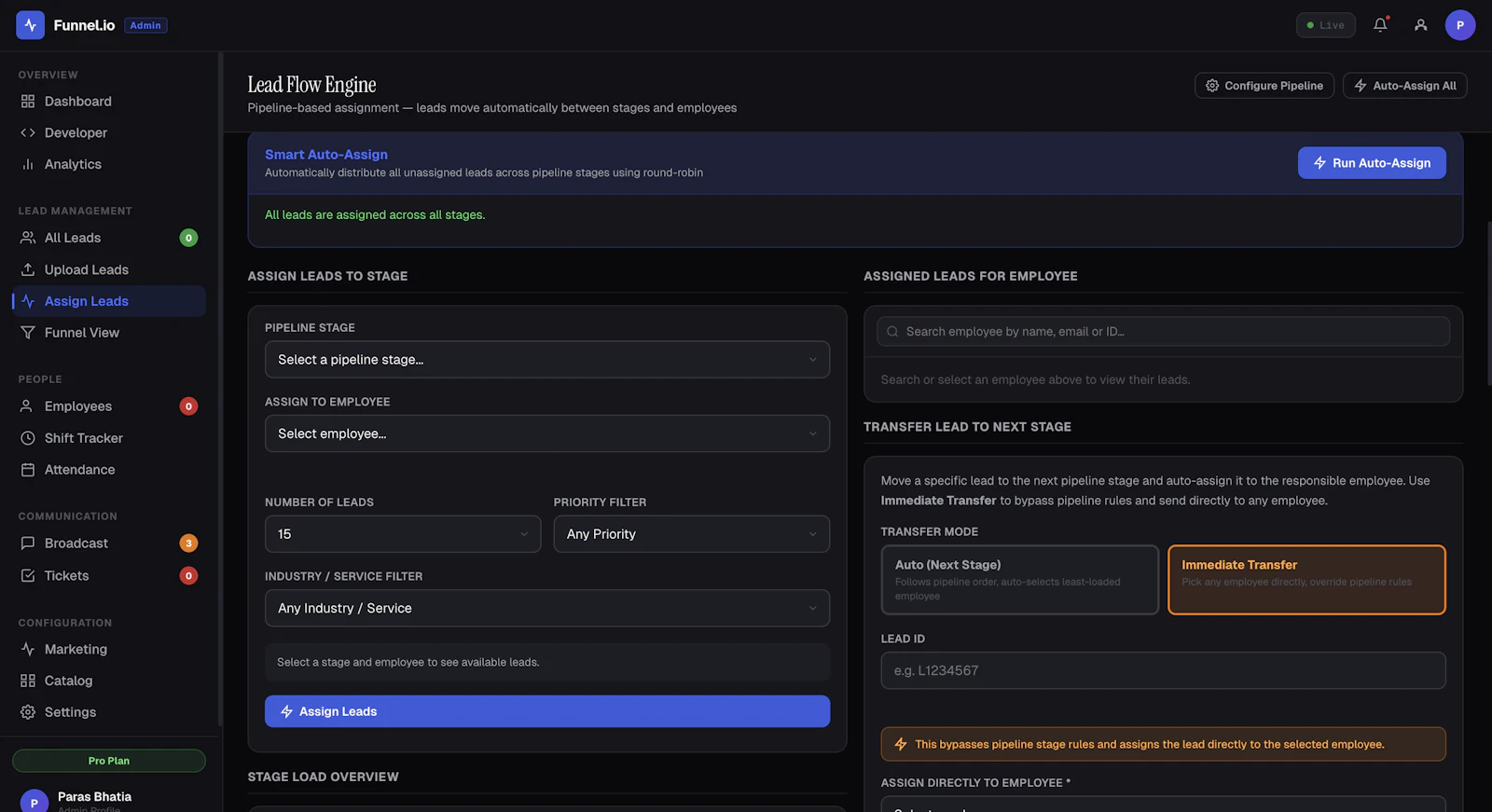
Task: Click the Upload Leads upload icon
Action: 28,269
